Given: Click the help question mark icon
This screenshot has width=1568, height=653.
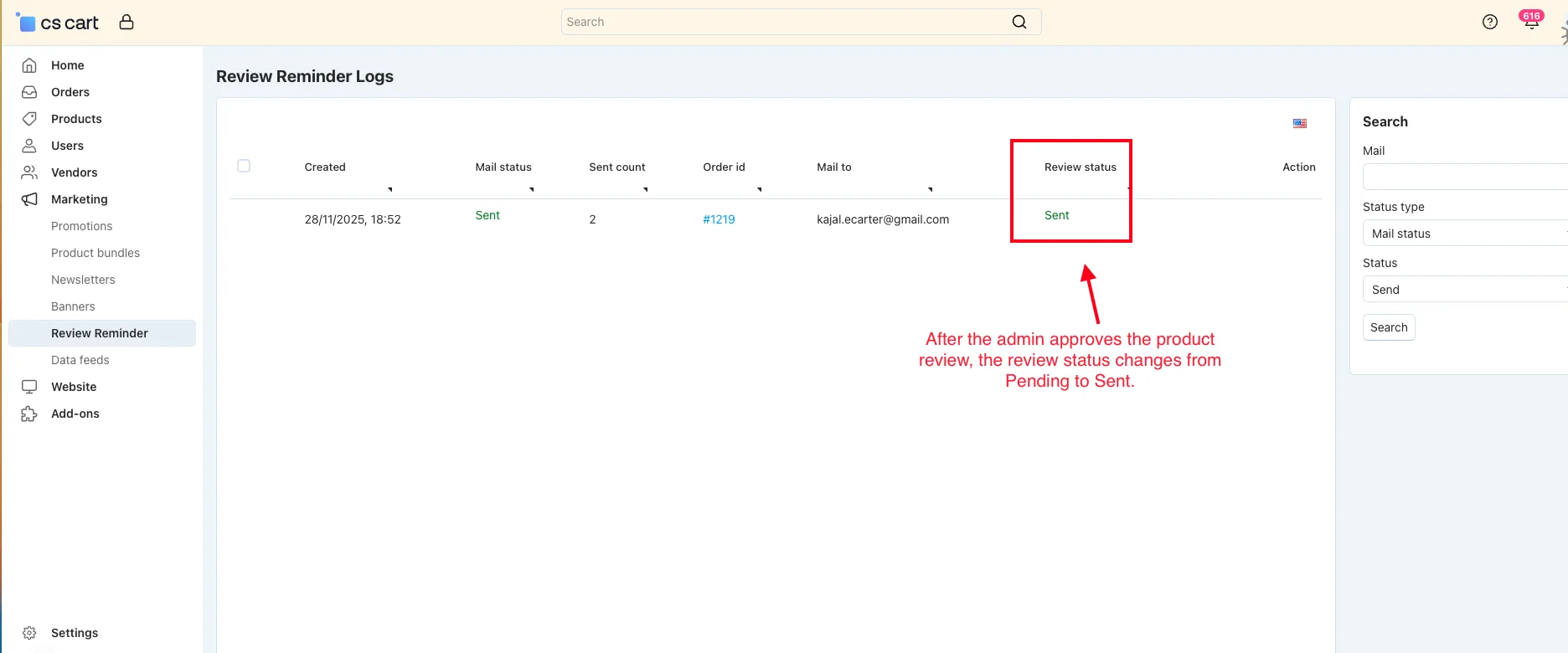Looking at the screenshot, I should (x=1490, y=22).
